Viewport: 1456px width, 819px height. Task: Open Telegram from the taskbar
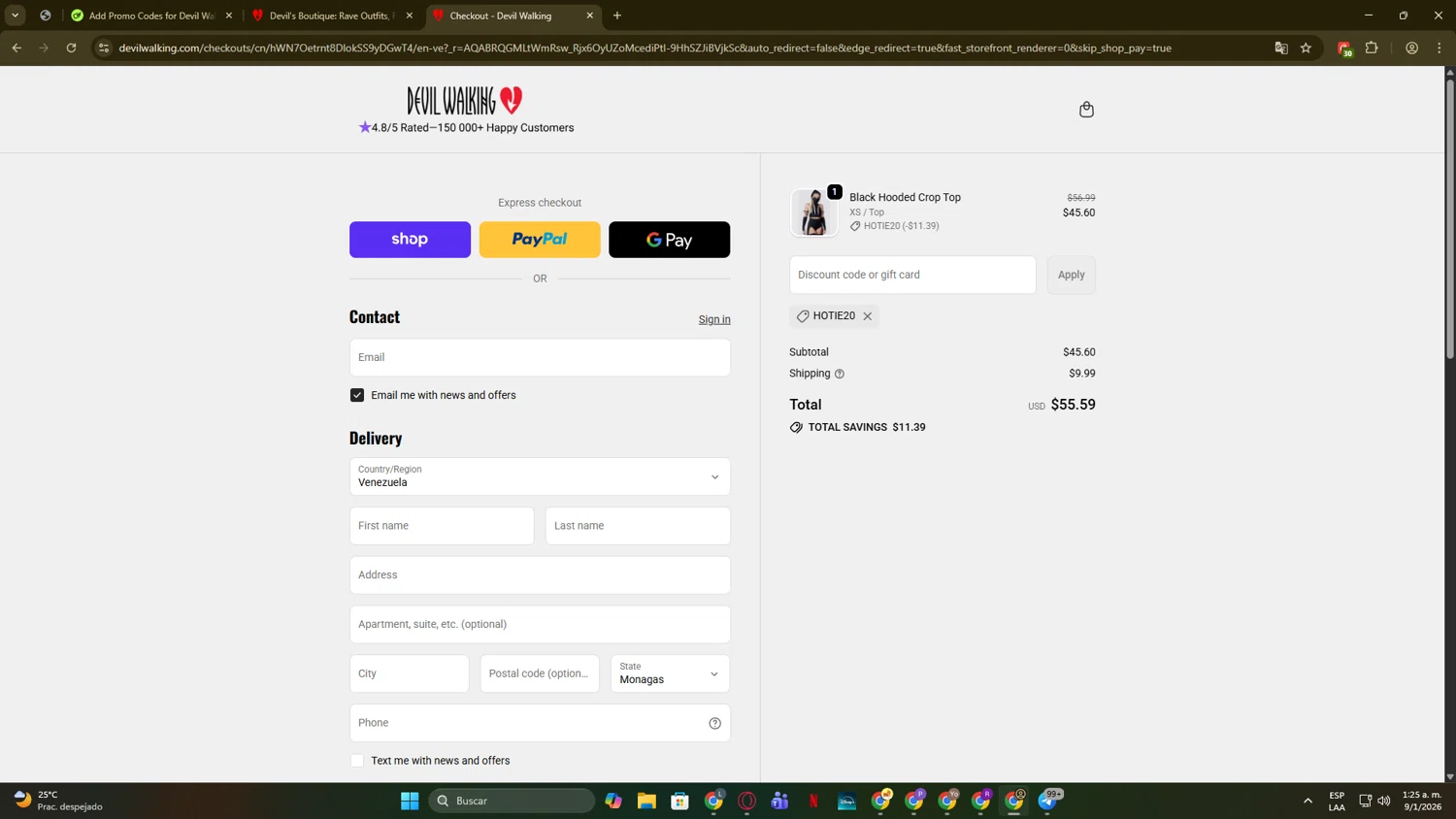(x=1048, y=801)
